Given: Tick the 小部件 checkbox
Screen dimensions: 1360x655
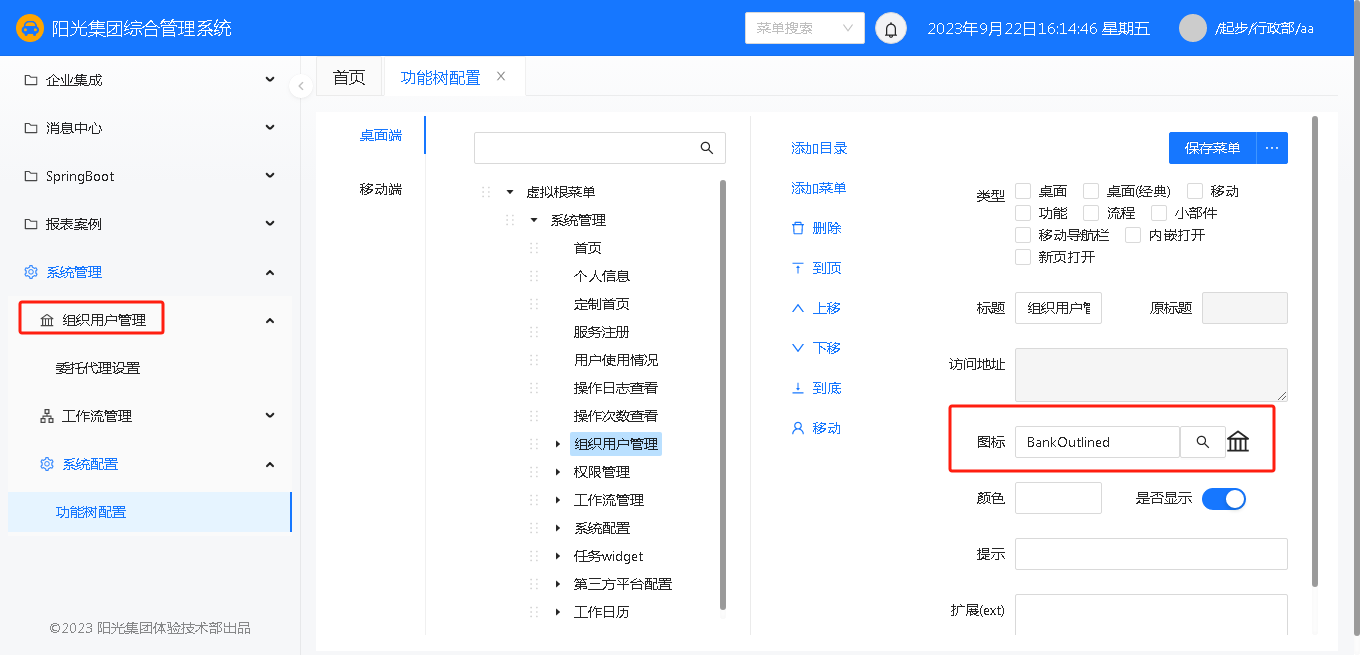Looking at the screenshot, I should tap(1159, 213).
